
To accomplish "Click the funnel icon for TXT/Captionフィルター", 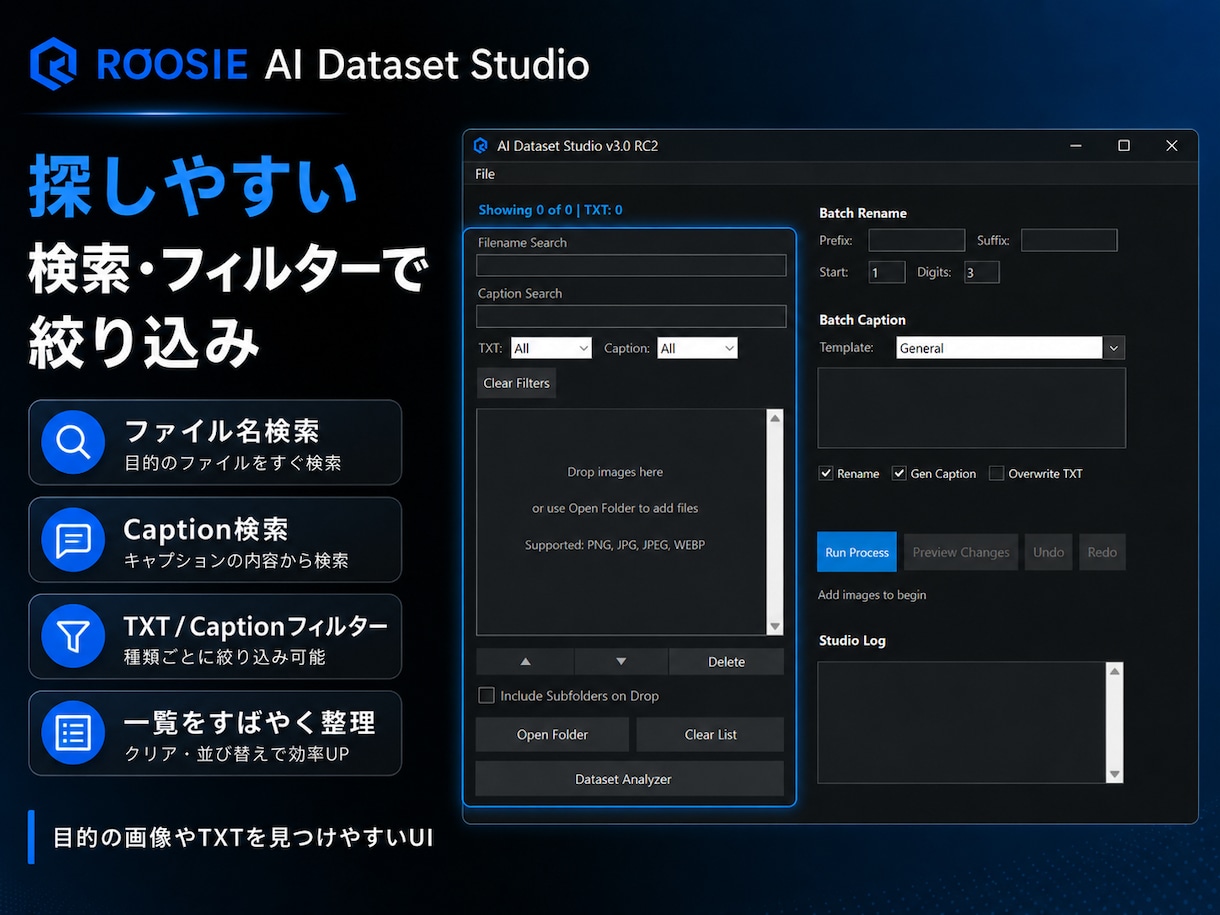I will tap(73, 636).
